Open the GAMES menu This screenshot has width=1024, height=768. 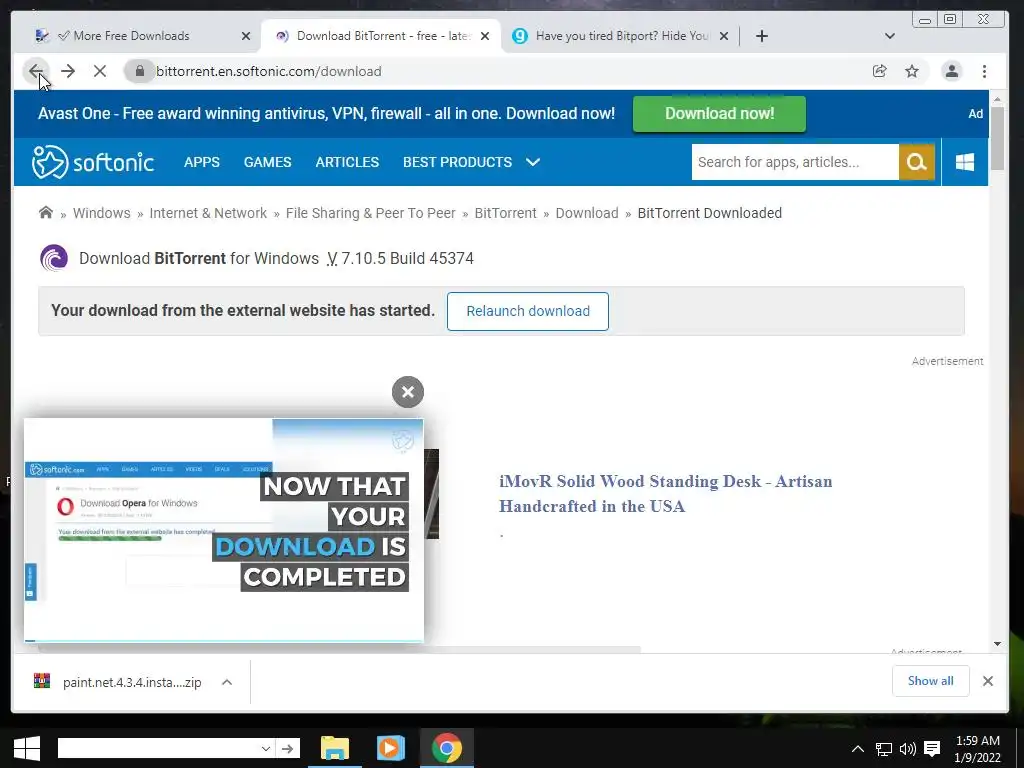click(x=268, y=162)
